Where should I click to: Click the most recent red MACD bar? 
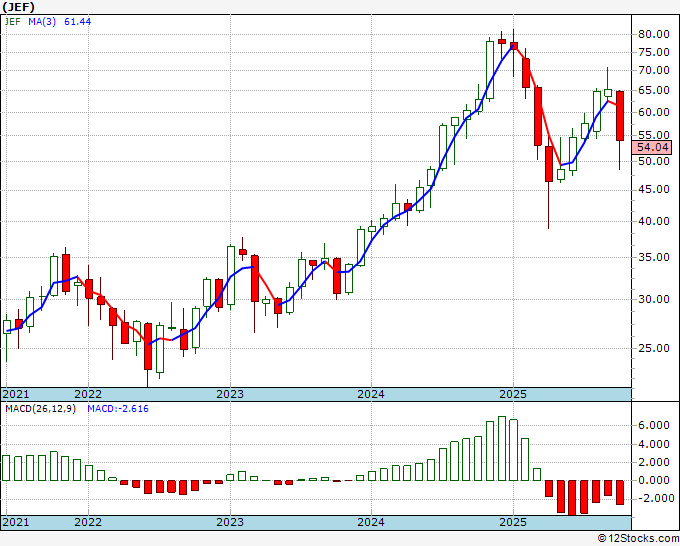point(620,492)
